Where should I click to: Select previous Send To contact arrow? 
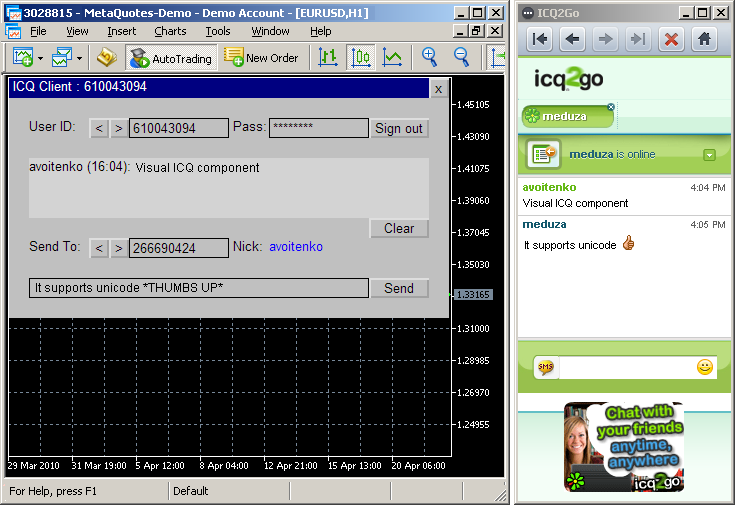coord(99,248)
